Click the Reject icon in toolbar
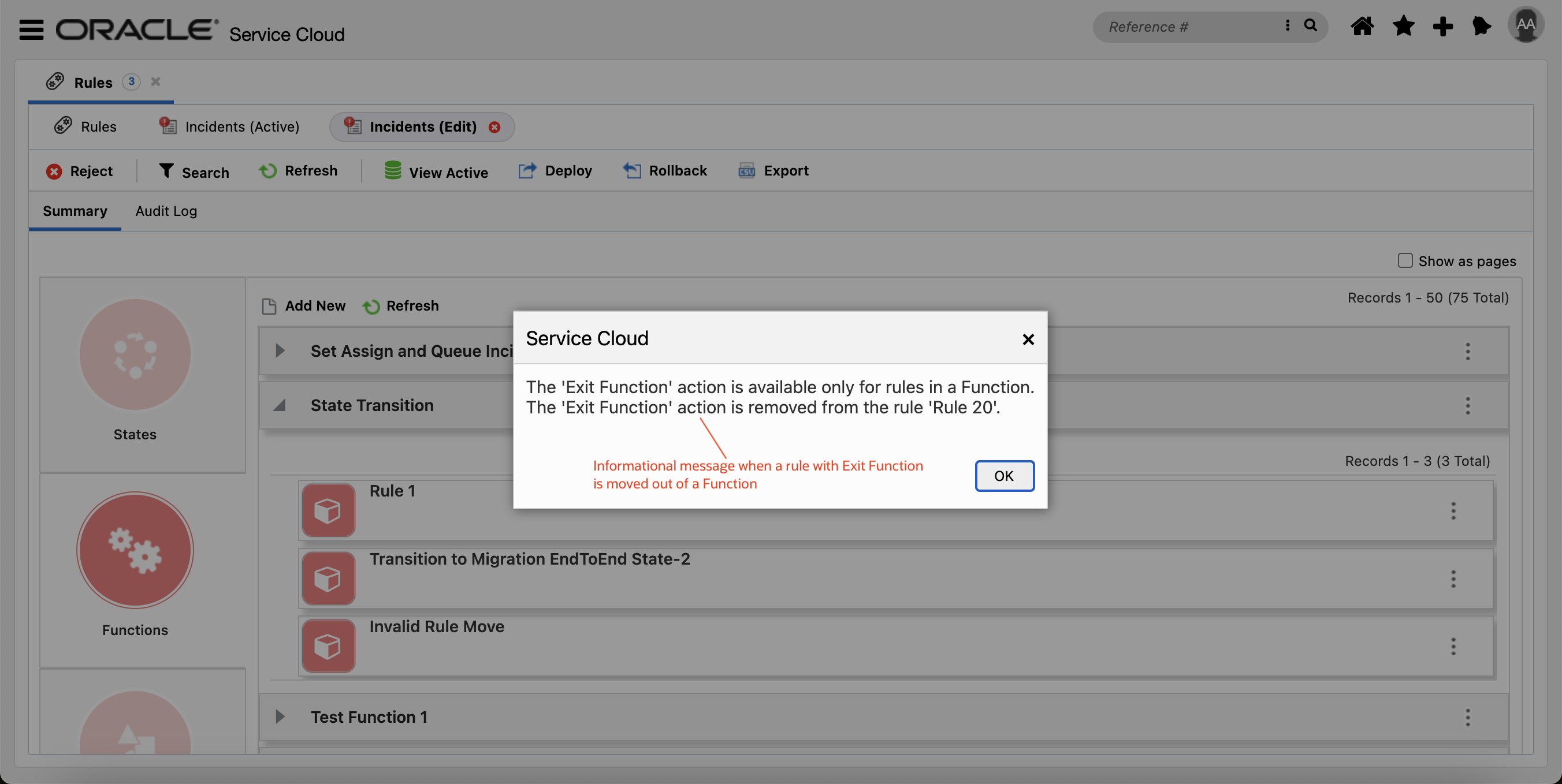The image size is (1562, 784). 54,169
